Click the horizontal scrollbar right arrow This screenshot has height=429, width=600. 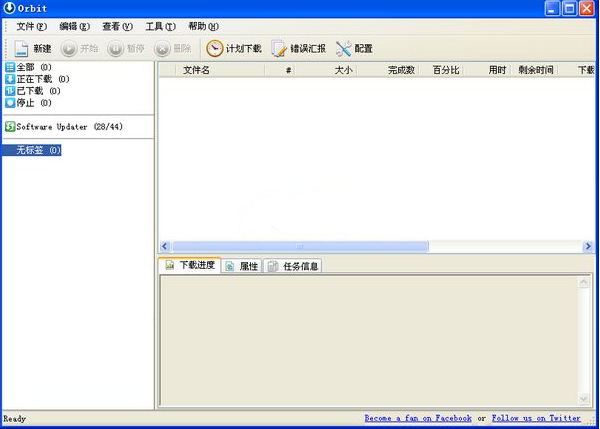click(x=588, y=246)
